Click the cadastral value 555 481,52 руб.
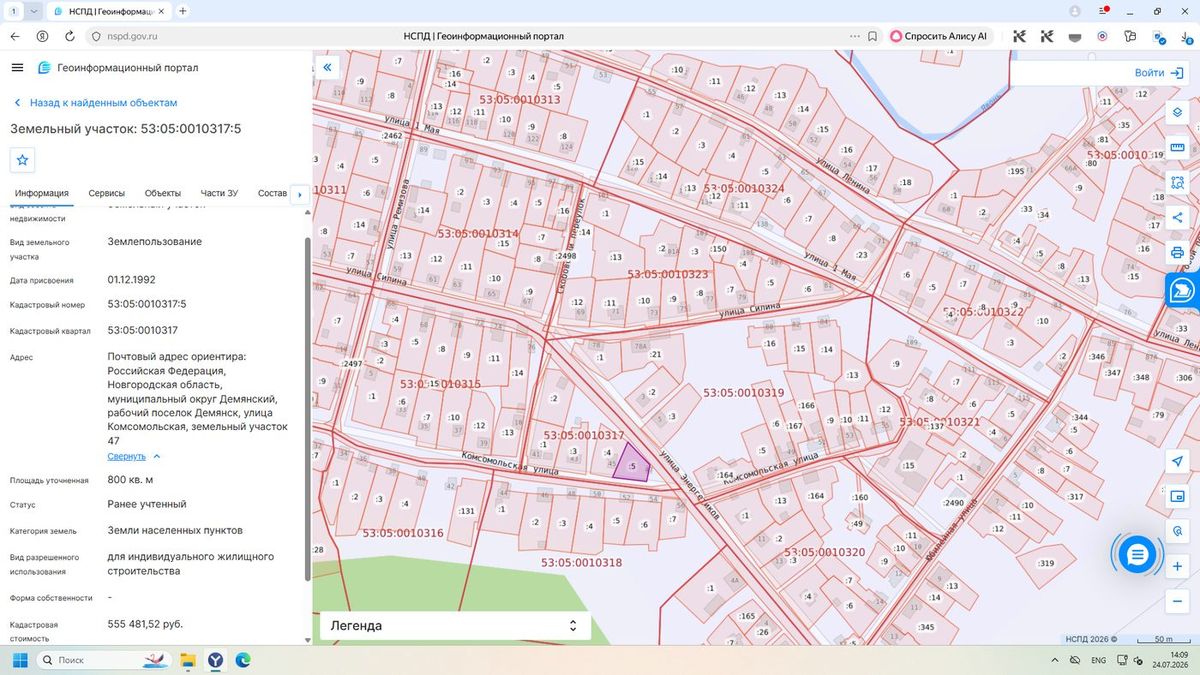This screenshot has width=1200, height=675. coord(145,623)
